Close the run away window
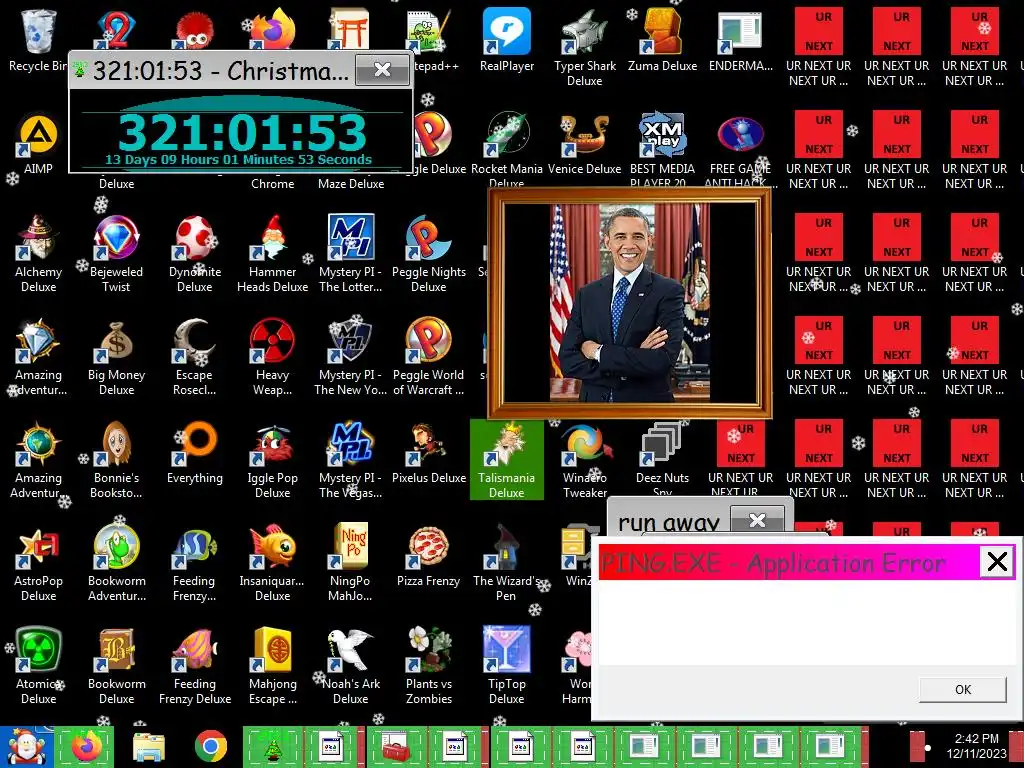The width and height of the screenshot is (1024, 768). [x=757, y=520]
